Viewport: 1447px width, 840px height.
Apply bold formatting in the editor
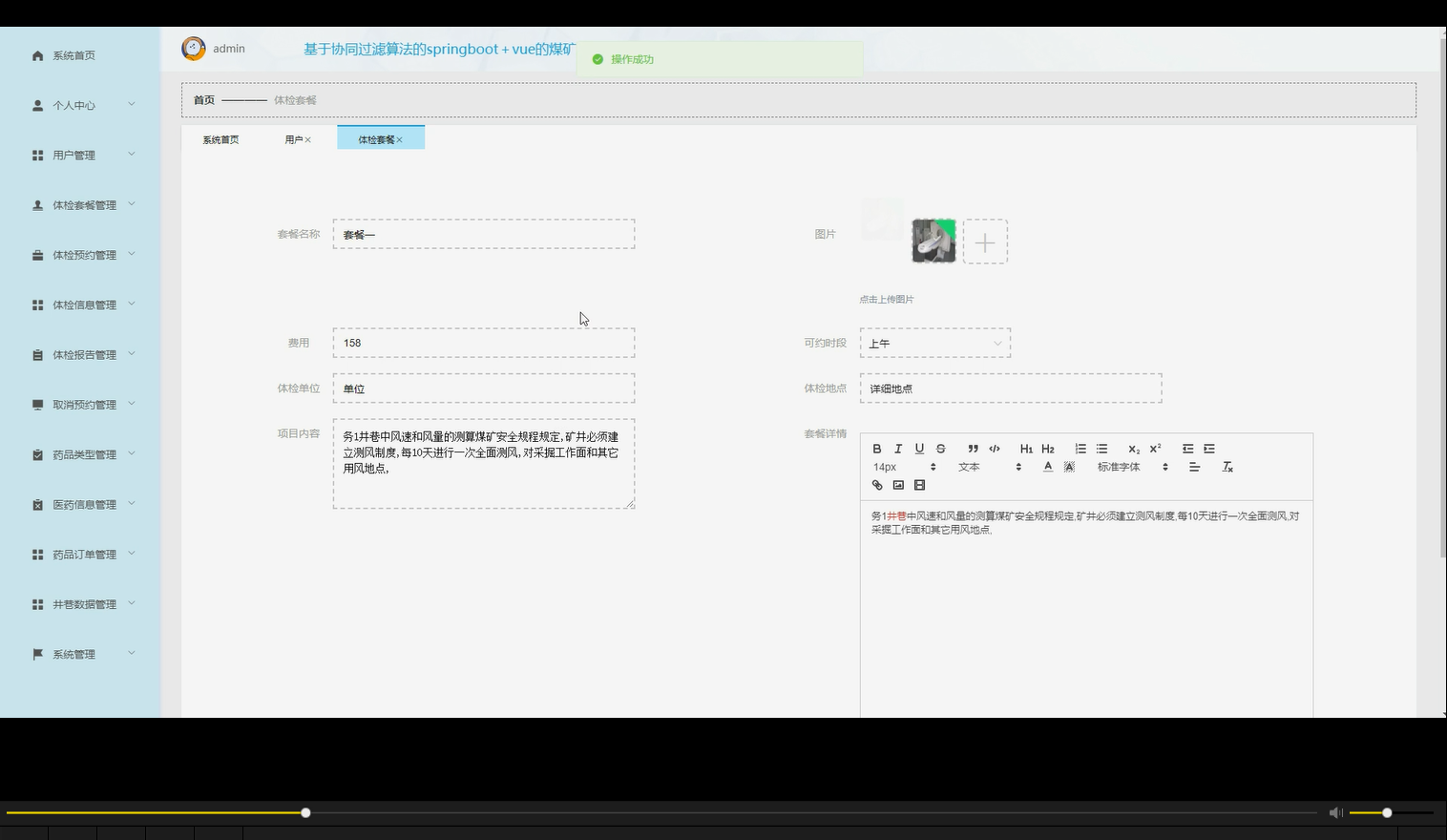click(878, 449)
